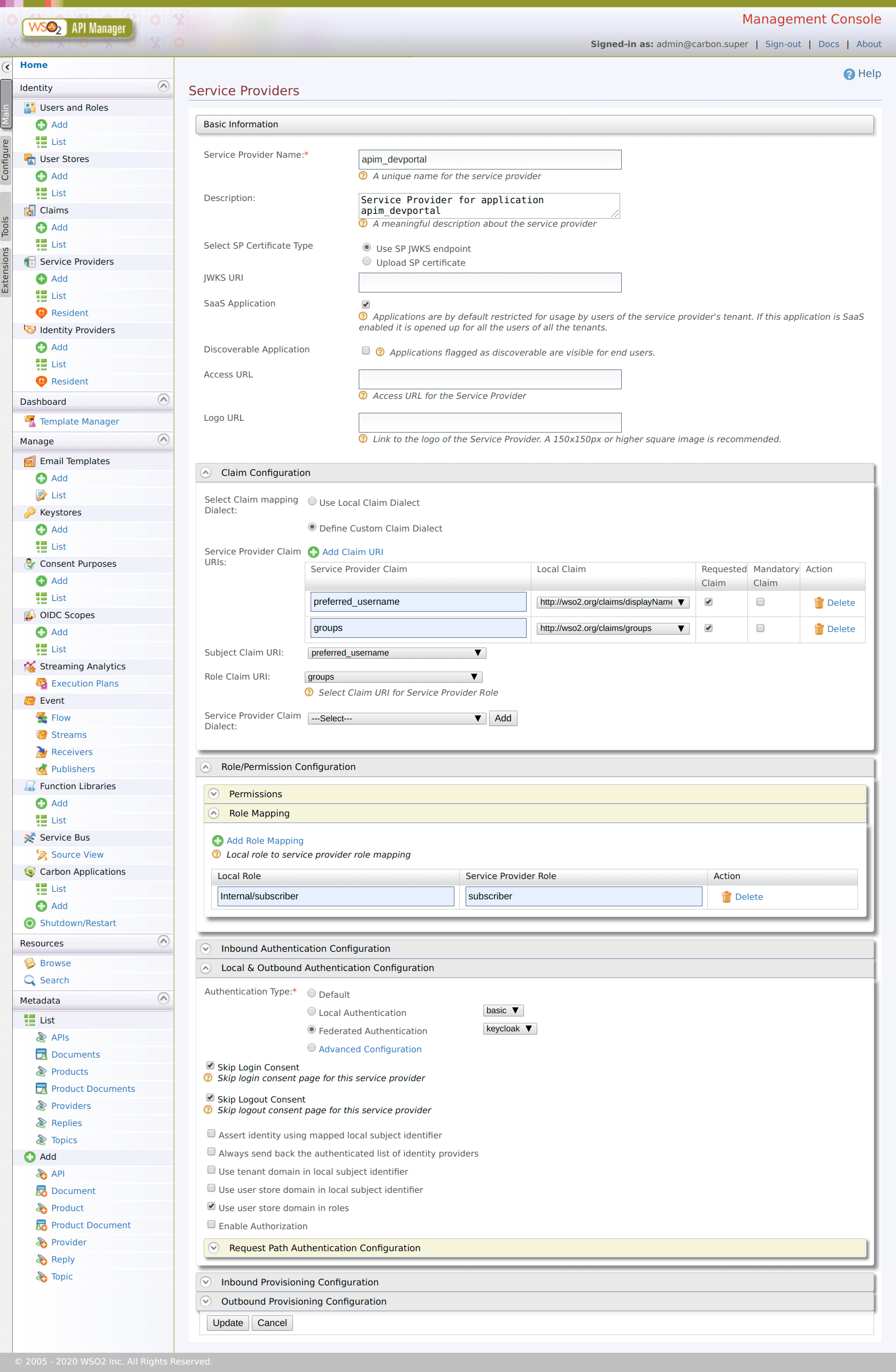Viewport: 896px width, 1372px height.
Task: Click the Add Role Mapping plus icon
Action: pos(218,841)
